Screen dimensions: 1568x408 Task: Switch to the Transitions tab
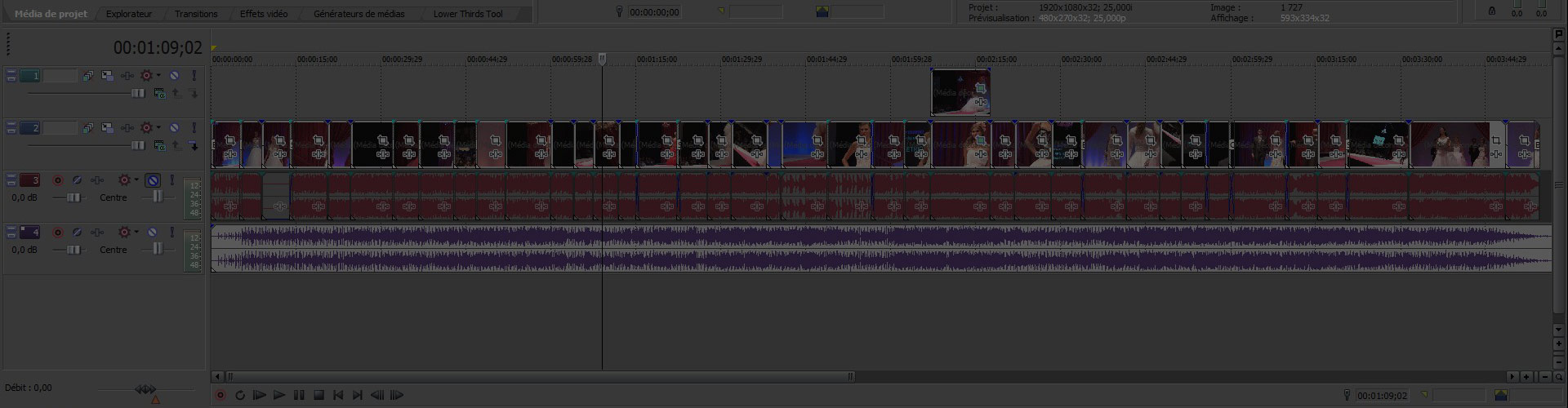pyautogui.click(x=196, y=14)
